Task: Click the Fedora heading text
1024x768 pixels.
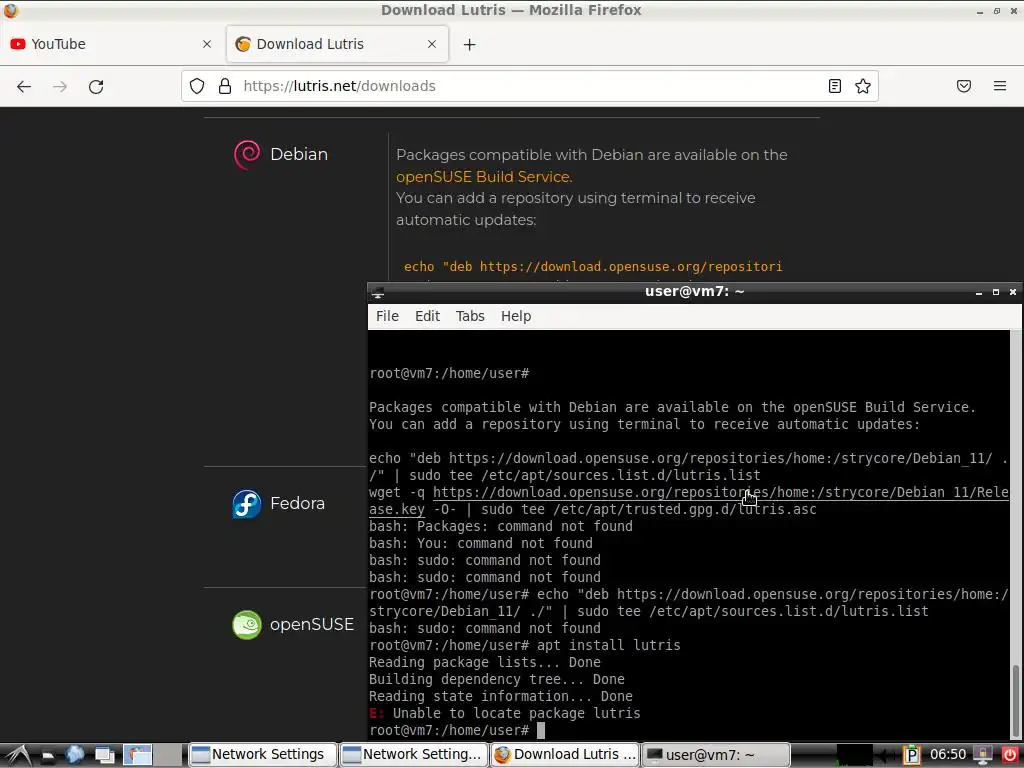Action: (297, 504)
